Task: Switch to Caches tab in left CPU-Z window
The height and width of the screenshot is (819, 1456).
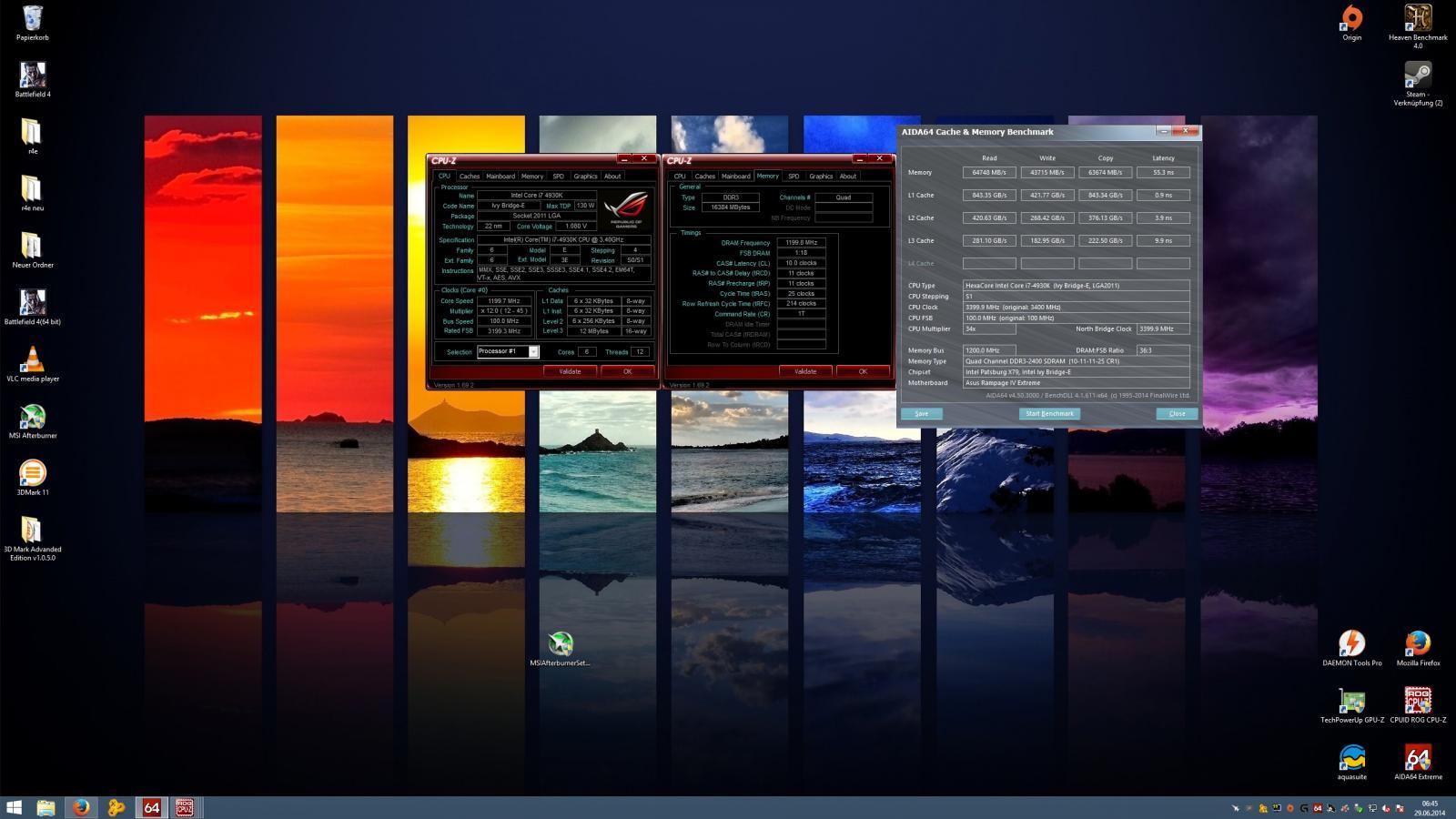Action: (x=470, y=177)
